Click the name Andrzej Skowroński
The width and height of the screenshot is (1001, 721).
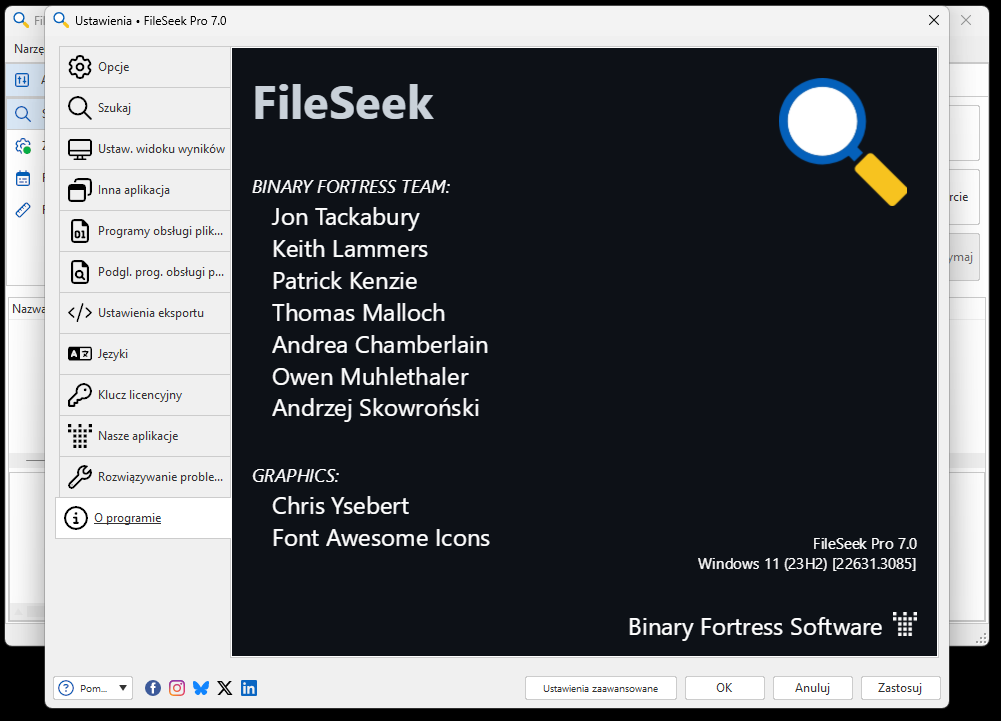(x=375, y=409)
